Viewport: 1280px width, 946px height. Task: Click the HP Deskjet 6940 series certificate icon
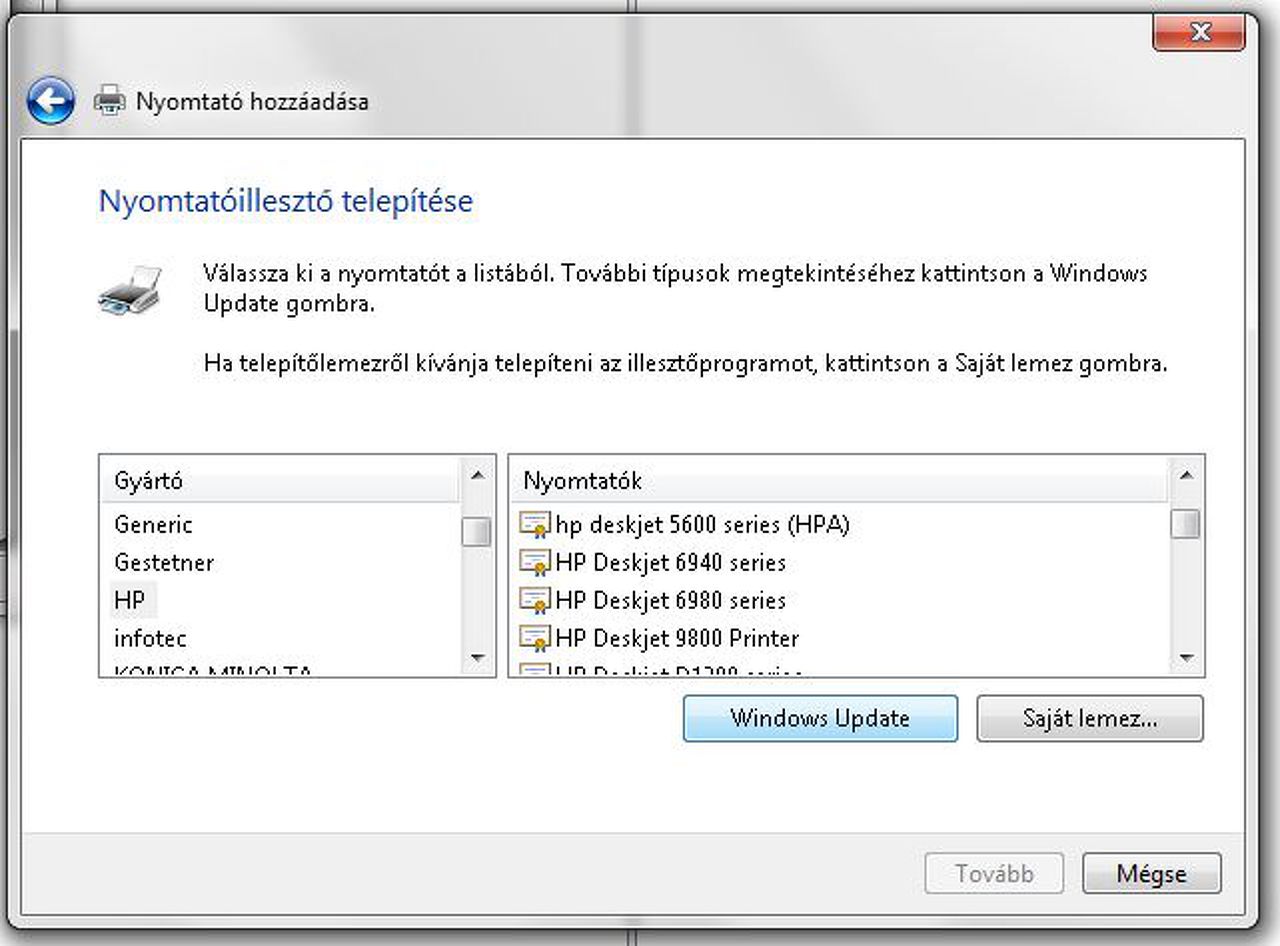click(536, 562)
